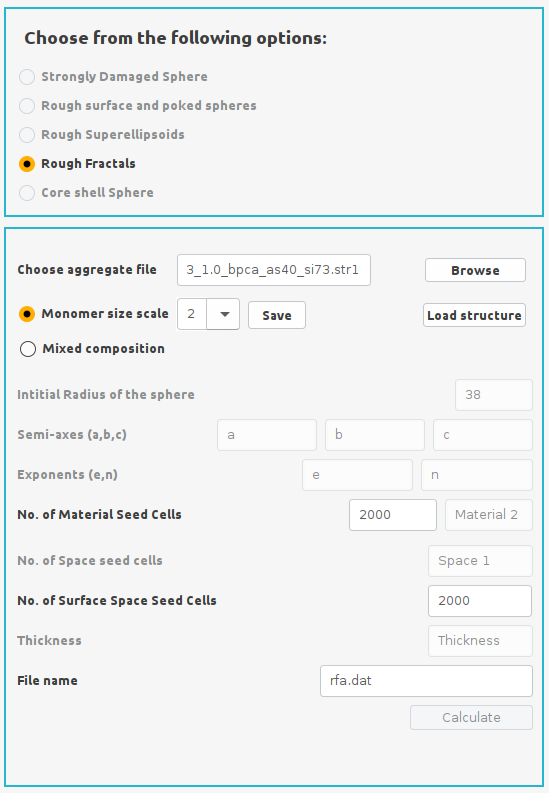Toggle the Monomer size scale radio button
This screenshot has height=793, width=549.
(x=27, y=314)
